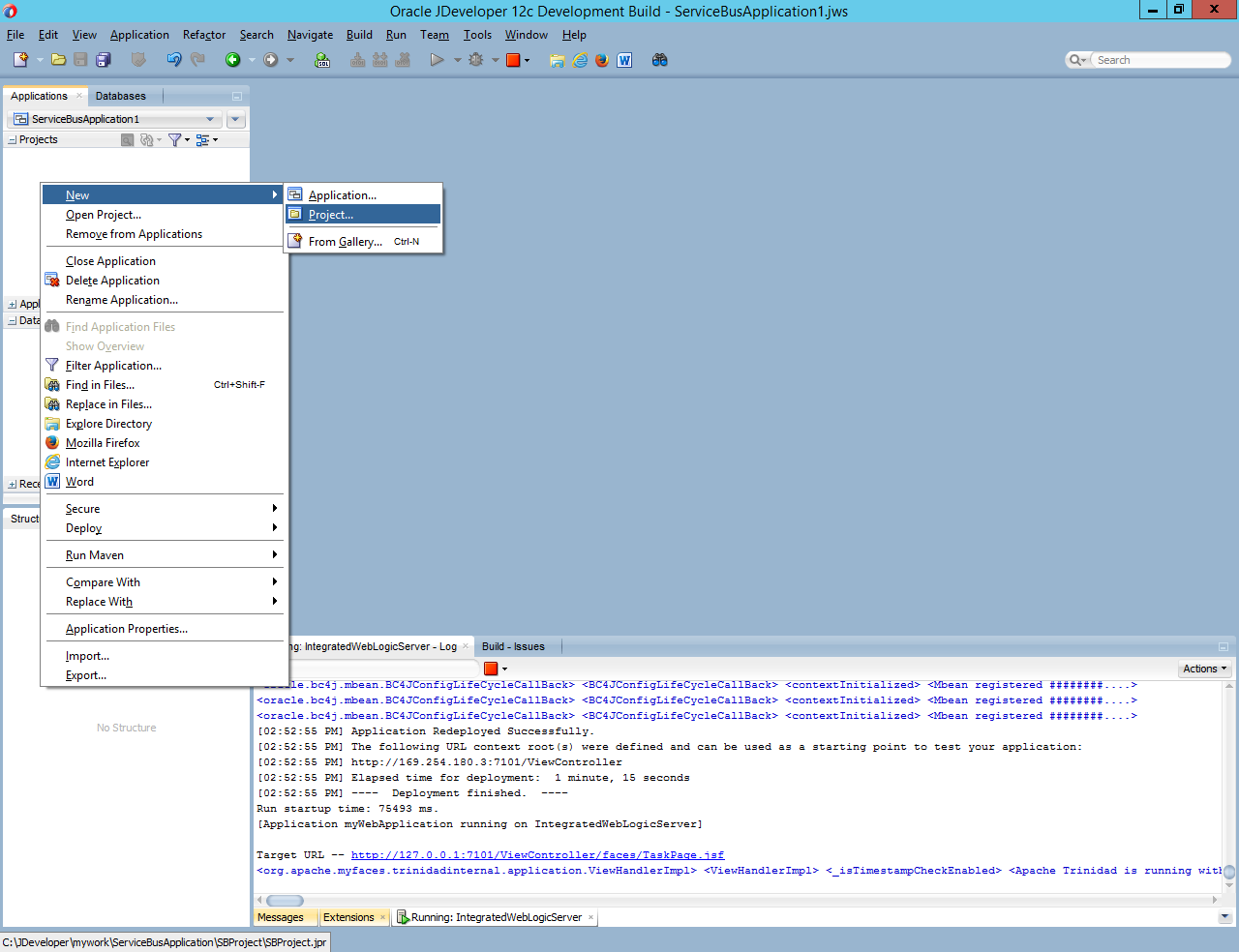The image size is (1239, 952).
Task: Click the Undo arrow icon
Action: point(174,60)
